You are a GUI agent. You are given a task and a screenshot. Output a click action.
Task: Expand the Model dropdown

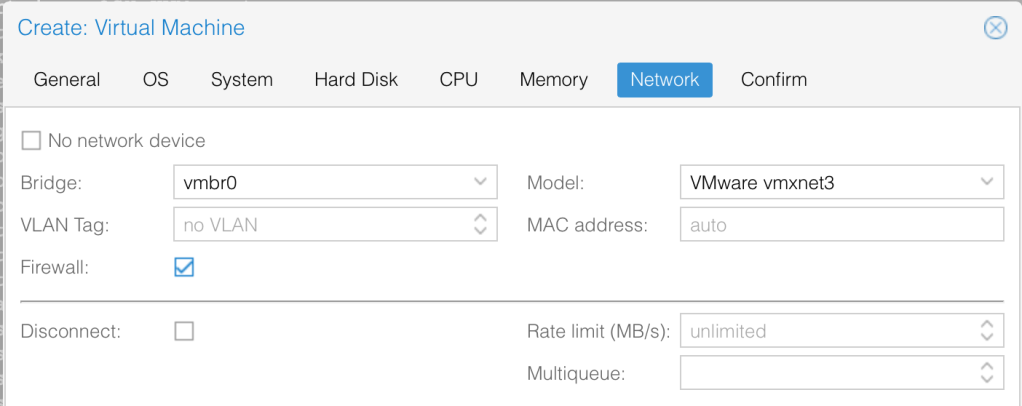[x=986, y=183]
